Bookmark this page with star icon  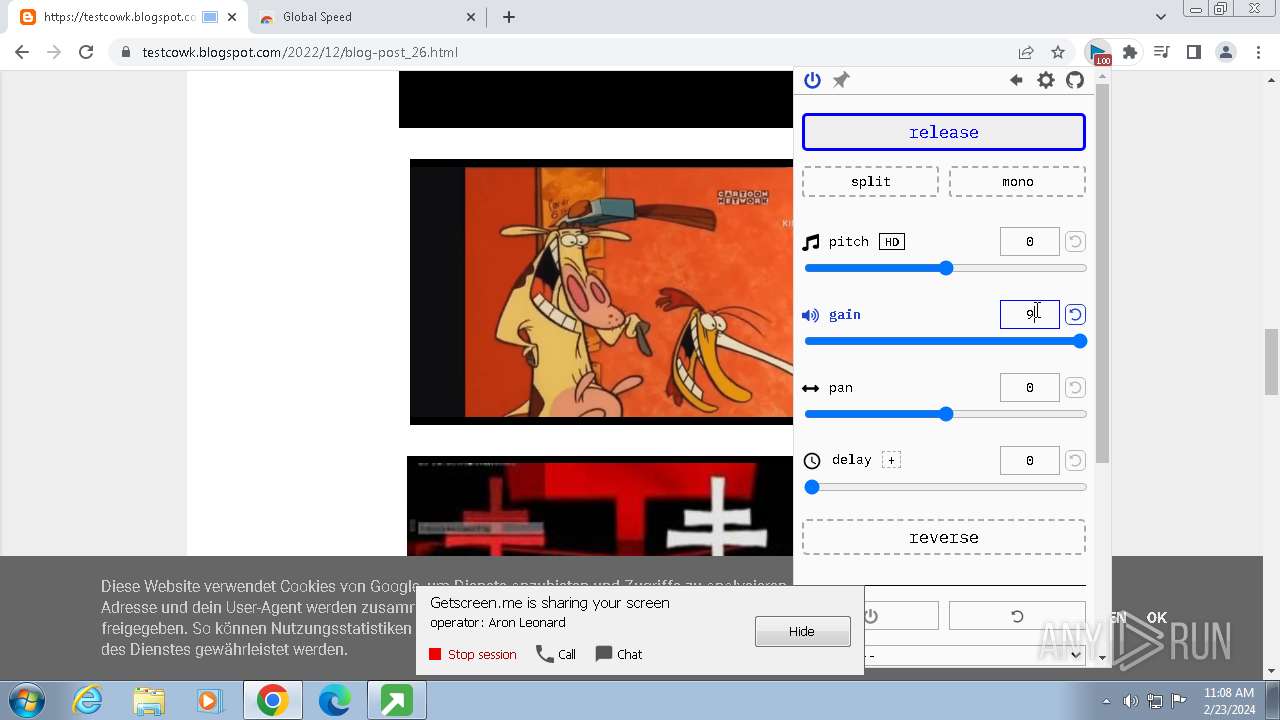pos(1058,52)
